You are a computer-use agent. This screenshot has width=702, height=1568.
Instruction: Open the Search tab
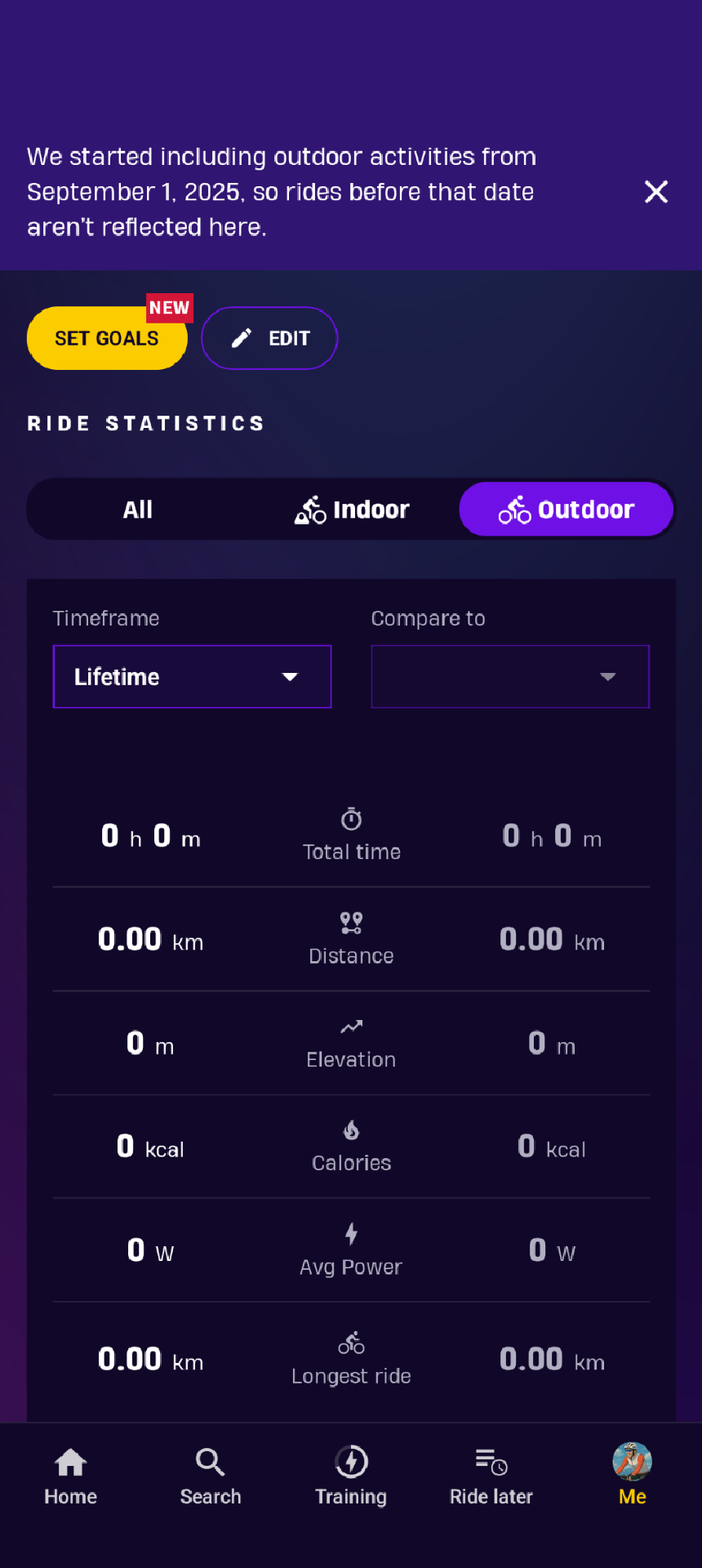coord(211,1475)
